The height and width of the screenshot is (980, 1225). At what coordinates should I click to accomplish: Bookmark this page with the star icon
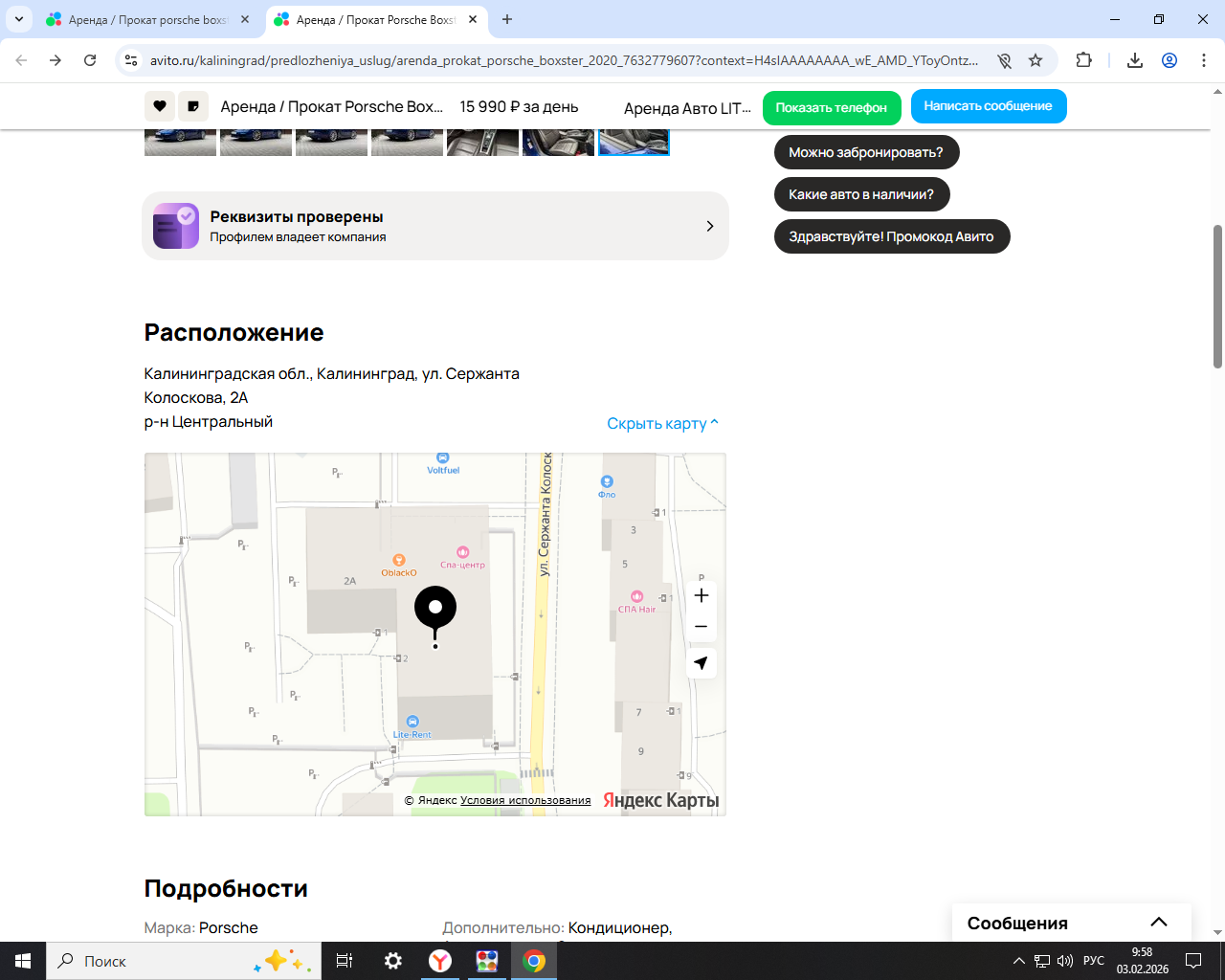(1036, 60)
